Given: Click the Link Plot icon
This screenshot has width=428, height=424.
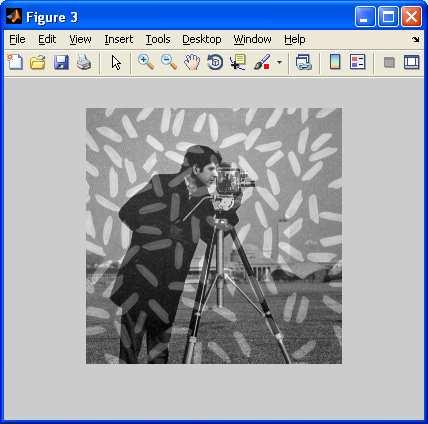Looking at the screenshot, I should point(303,62).
